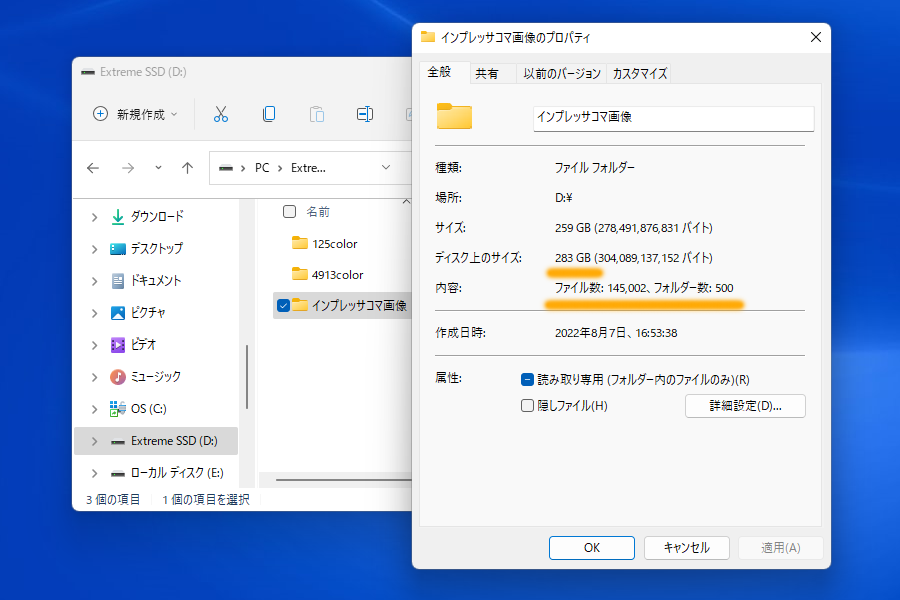Click the Copy icon in Explorer toolbar
Screen dimensions: 900x600
coord(269,114)
